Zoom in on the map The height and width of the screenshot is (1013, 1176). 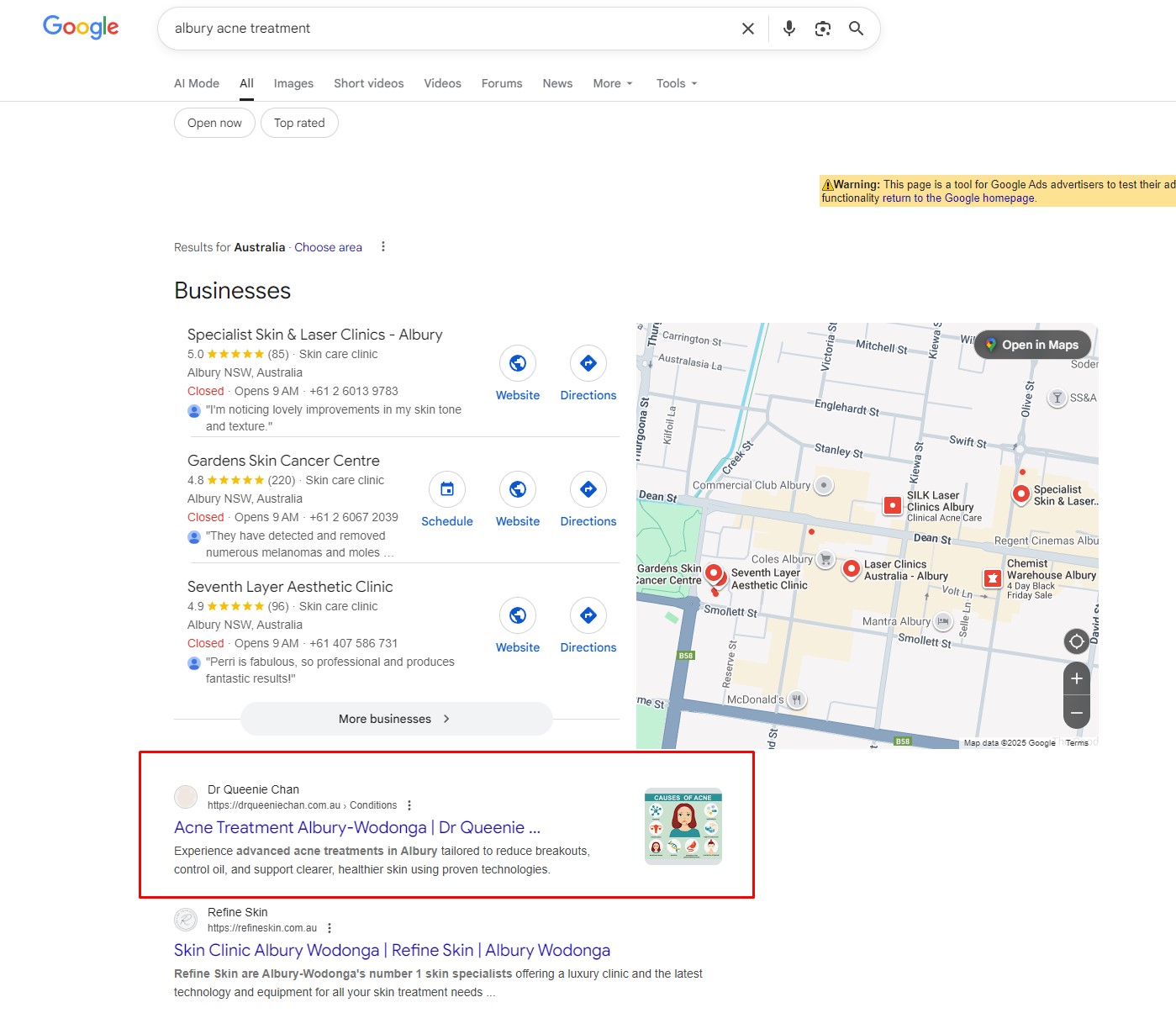point(1076,678)
